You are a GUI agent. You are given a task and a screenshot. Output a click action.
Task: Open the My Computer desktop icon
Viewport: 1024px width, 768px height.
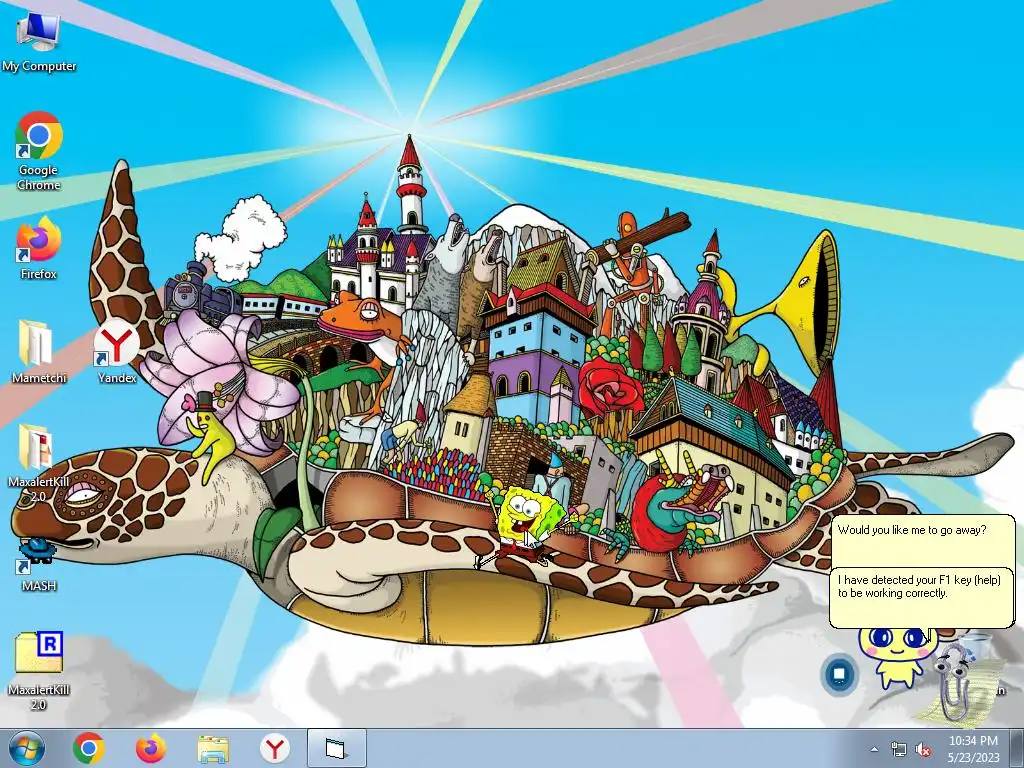pos(39,42)
